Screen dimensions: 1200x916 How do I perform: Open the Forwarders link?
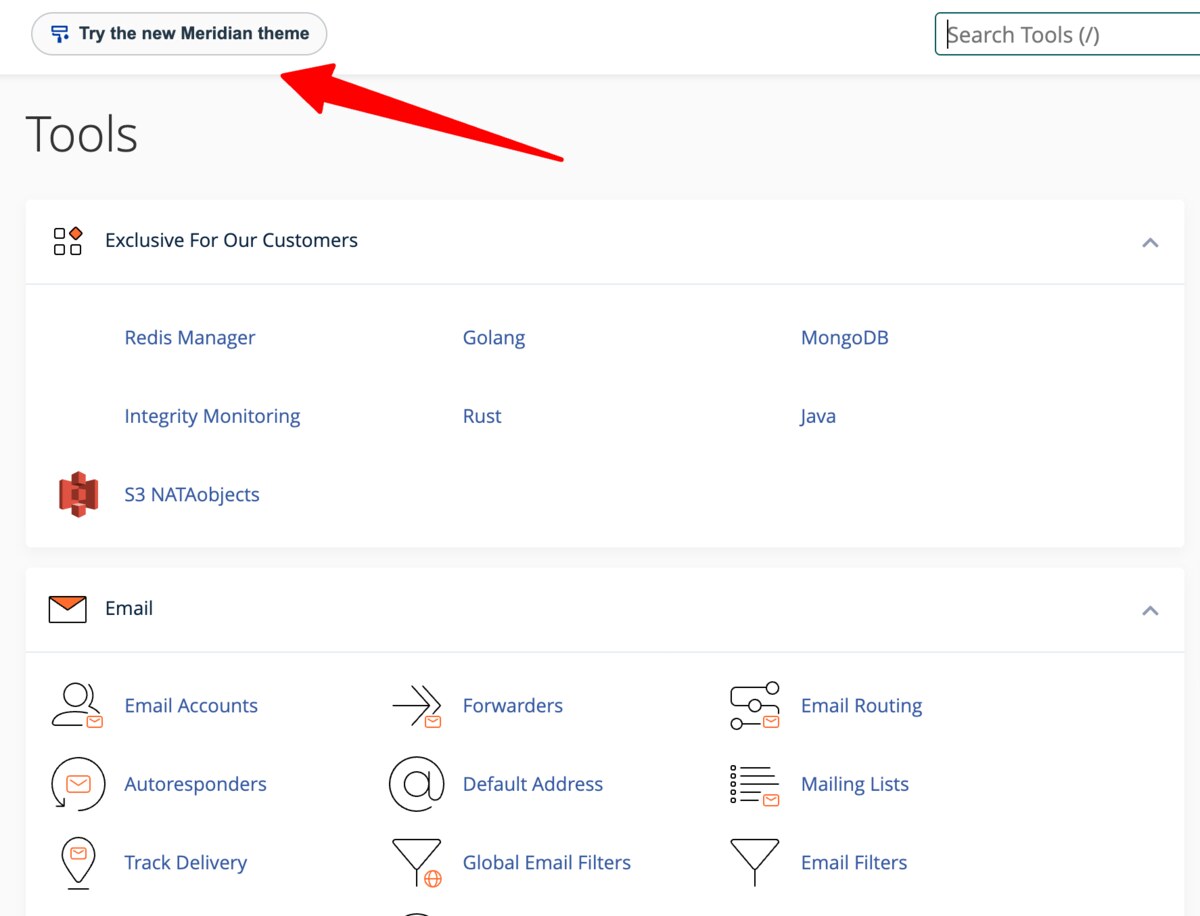pyautogui.click(x=513, y=706)
